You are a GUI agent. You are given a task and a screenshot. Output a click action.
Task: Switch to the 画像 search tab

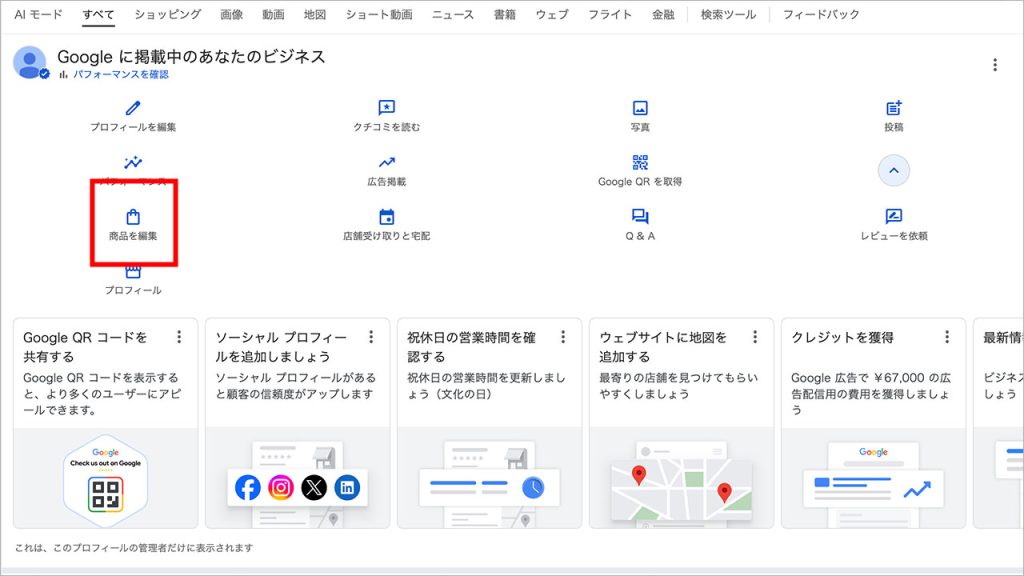tap(232, 14)
